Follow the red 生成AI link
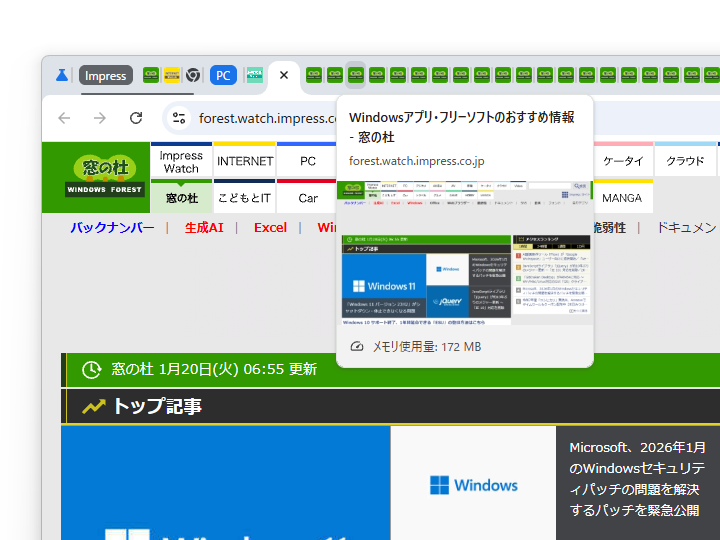720x540 pixels. (x=204, y=227)
